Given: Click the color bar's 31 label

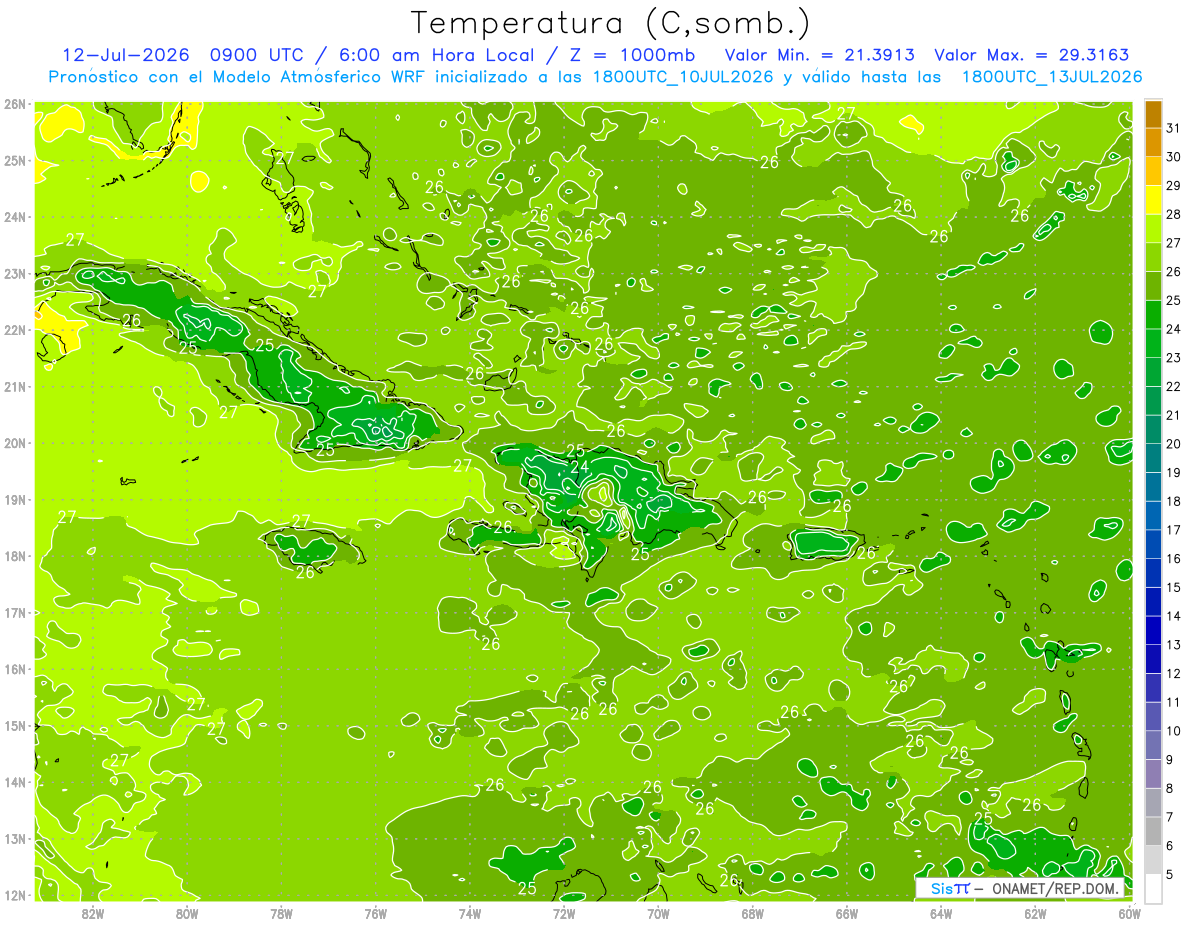Looking at the screenshot, I should click(x=1173, y=128).
